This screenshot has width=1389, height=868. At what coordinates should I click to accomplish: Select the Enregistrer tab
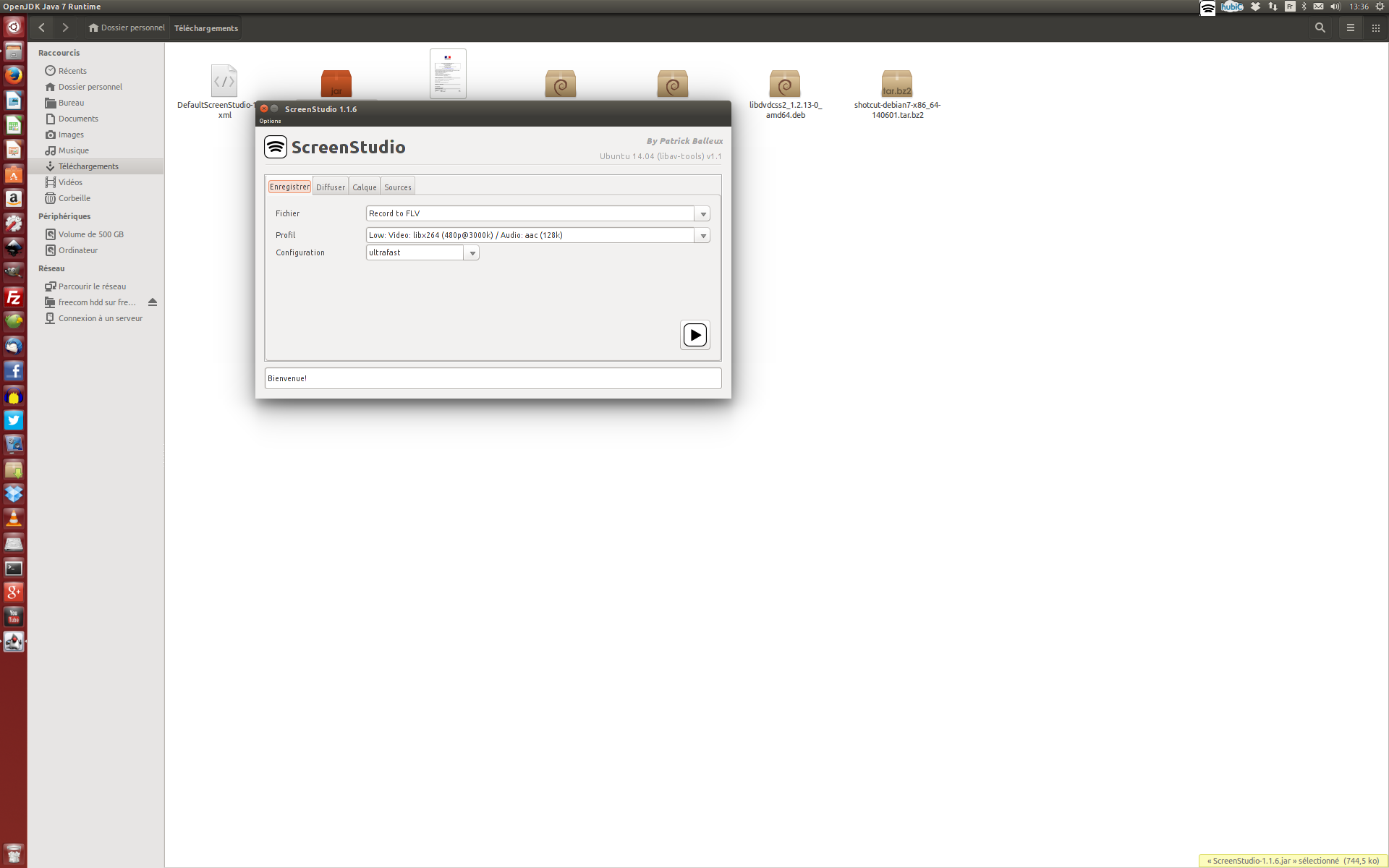(289, 187)
